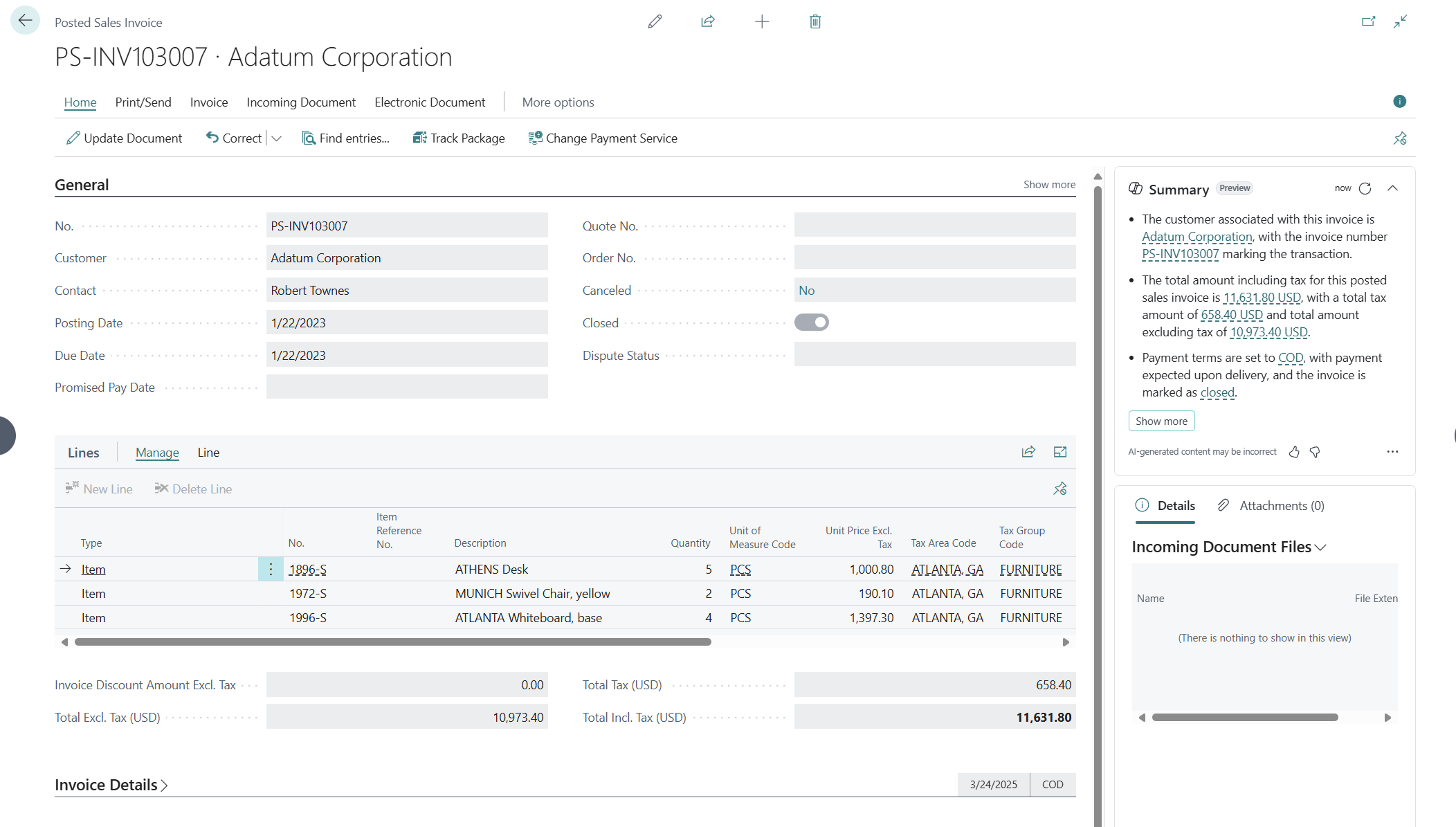Open the share icon in header
The width and height of the screenshot is (1456, 827).
708,21
